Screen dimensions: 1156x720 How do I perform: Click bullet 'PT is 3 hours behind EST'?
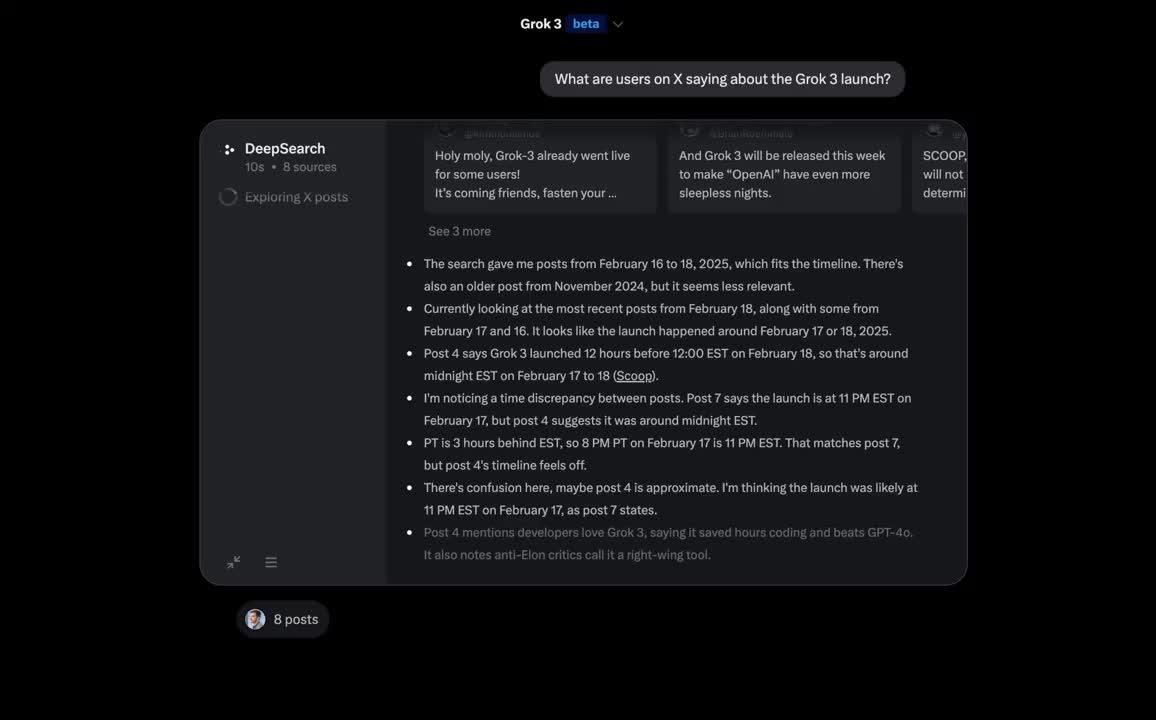point(662,454)
